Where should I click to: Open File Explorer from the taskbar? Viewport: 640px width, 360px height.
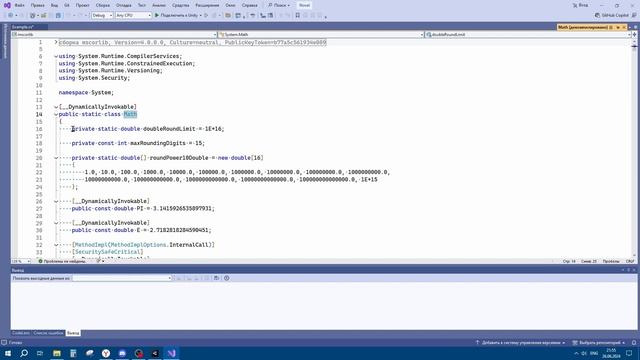click(x=57, y=353)
